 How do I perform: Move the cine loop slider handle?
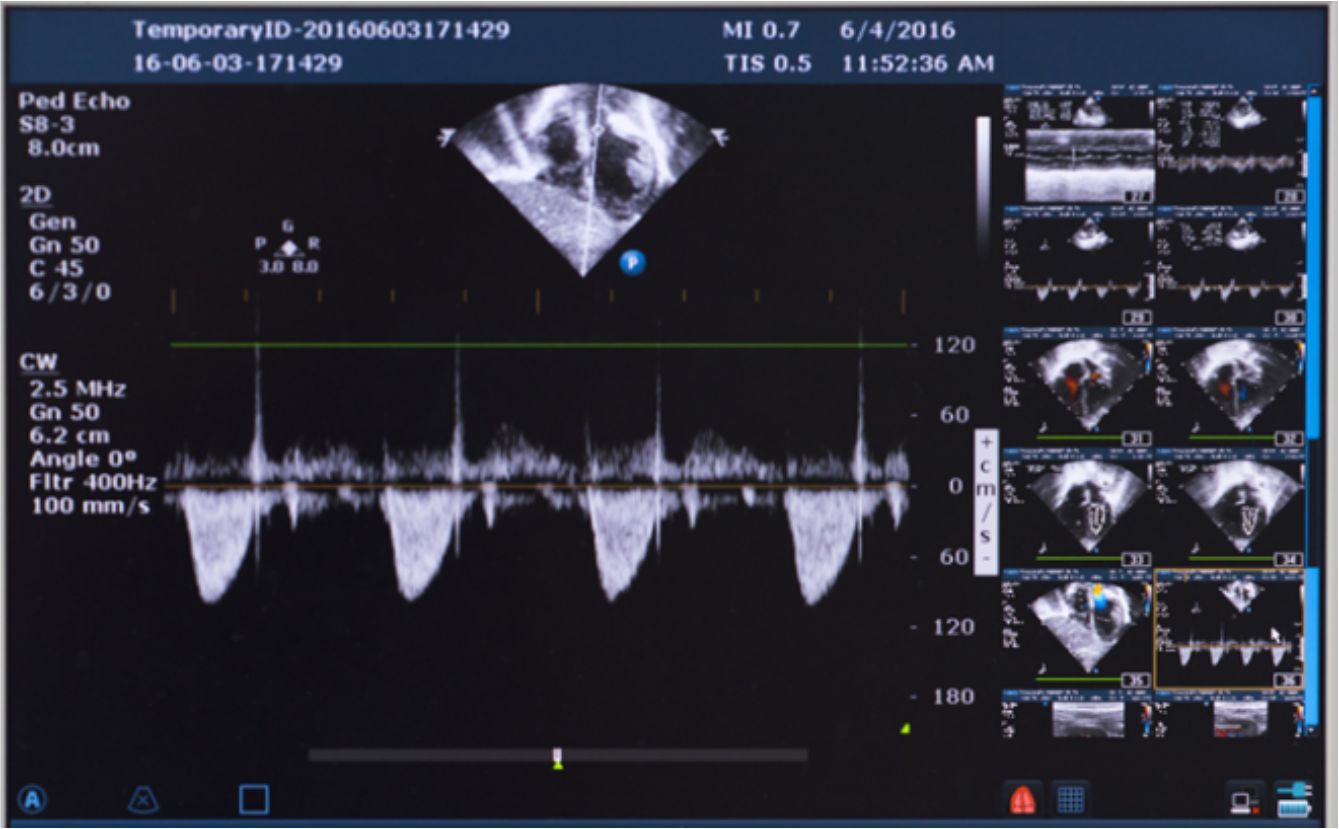558,758
